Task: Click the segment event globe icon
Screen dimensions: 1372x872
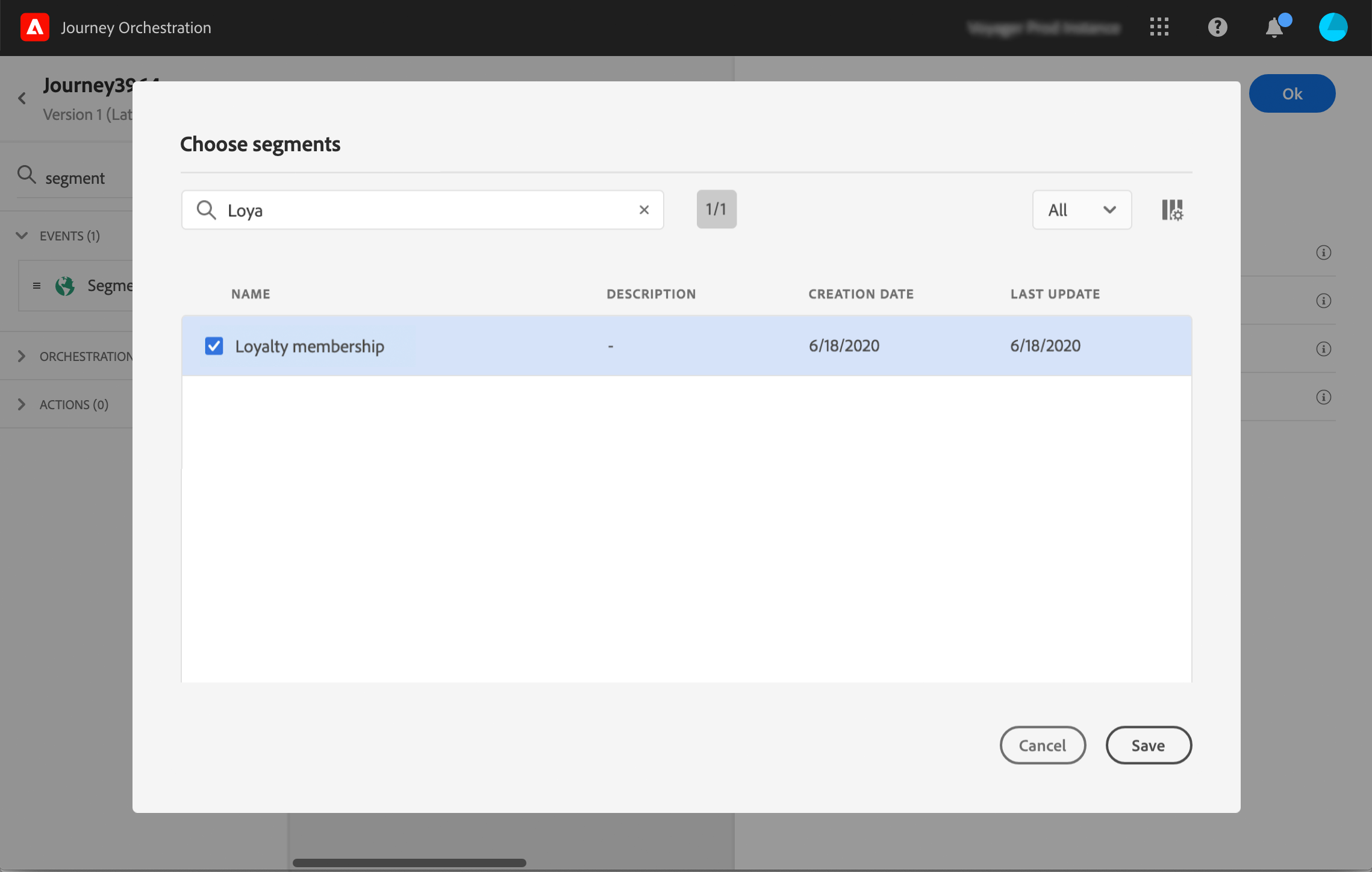Action: pyautogui.click(x=65, y=286)
